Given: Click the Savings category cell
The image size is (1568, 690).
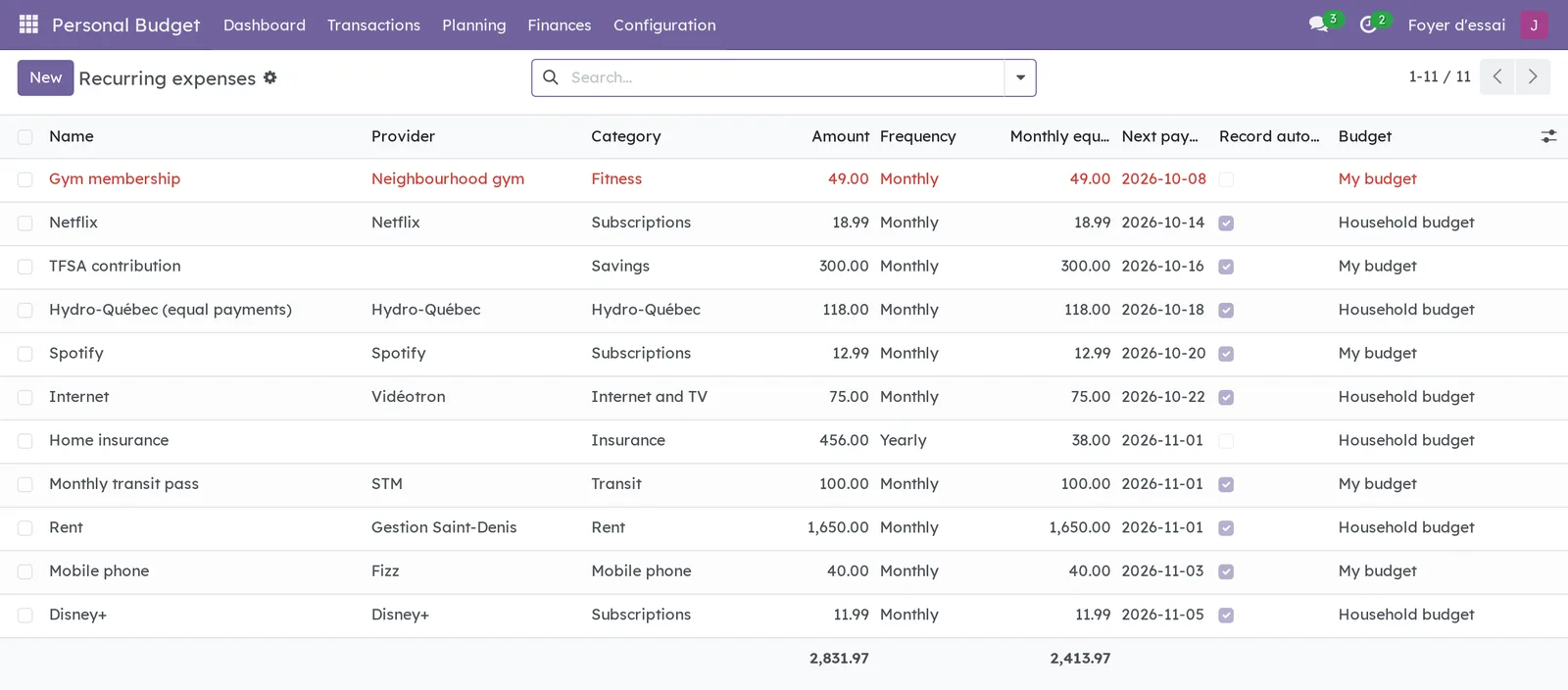Looking at the screenshot, I should (x=620, y=266).
